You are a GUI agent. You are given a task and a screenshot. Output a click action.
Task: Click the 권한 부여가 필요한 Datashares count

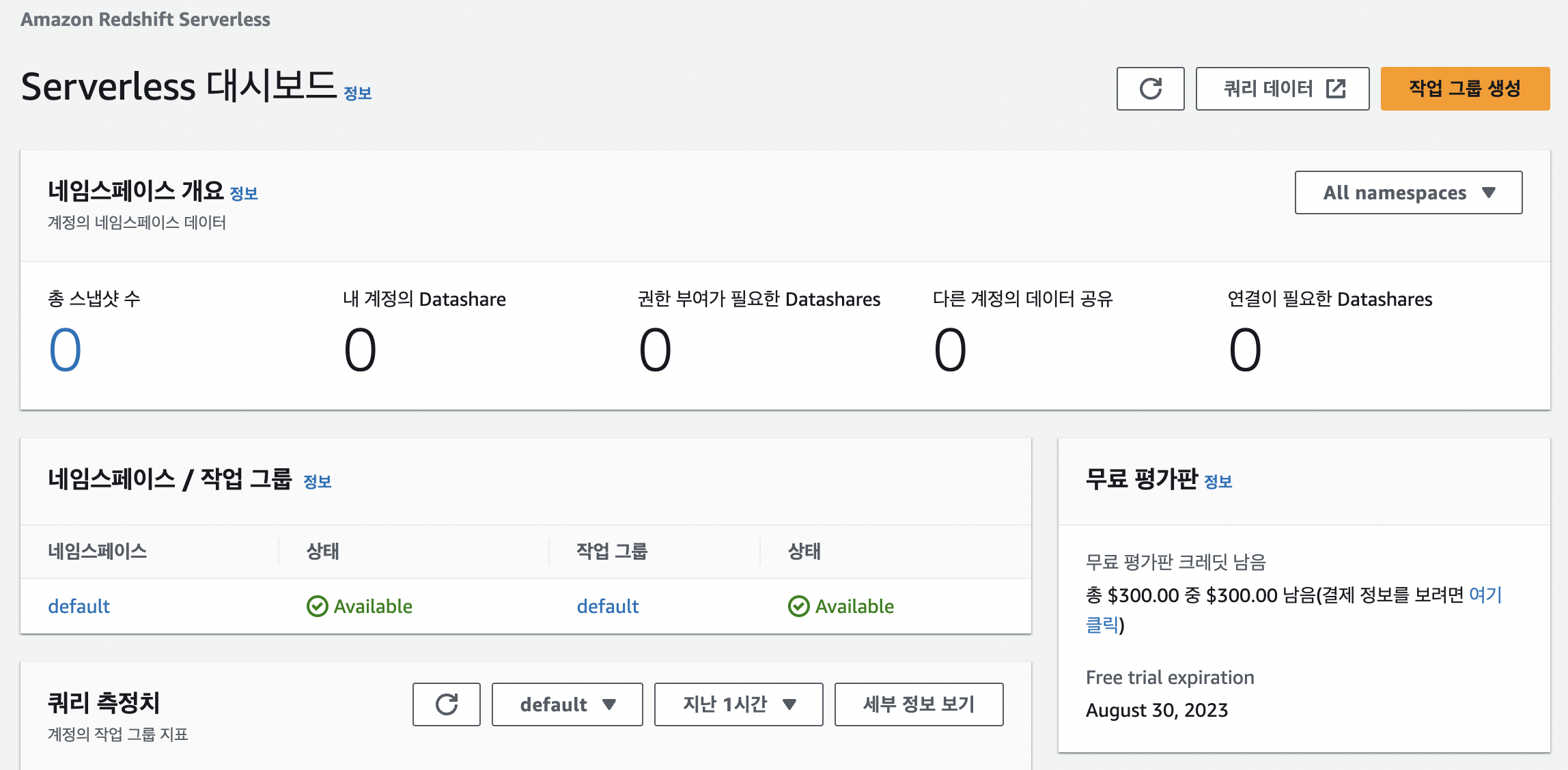(655, 350)
